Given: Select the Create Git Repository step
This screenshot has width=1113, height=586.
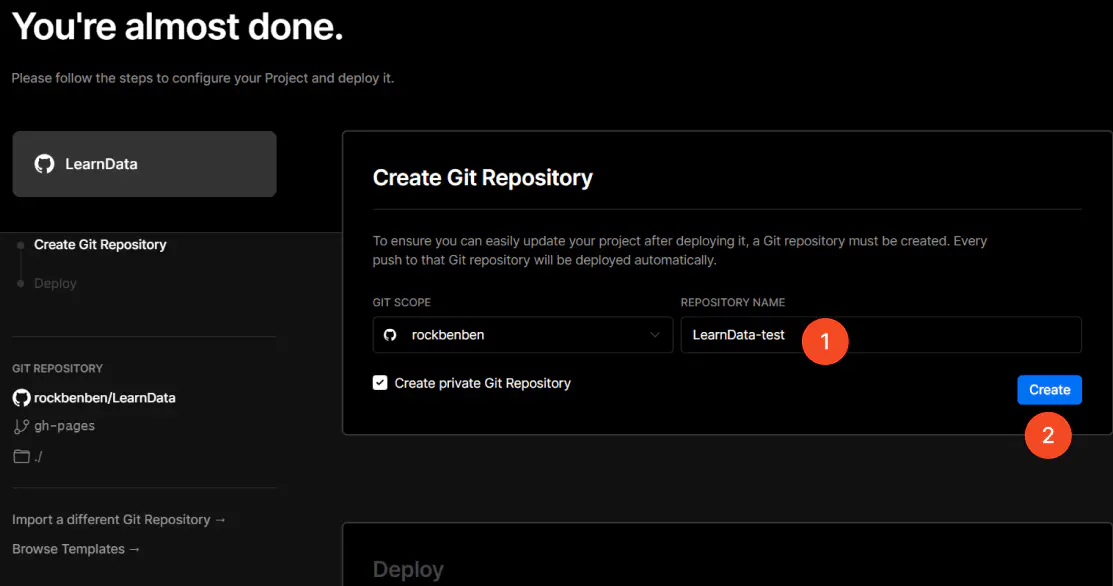Looking at the screenshot, I should (100, 245).
